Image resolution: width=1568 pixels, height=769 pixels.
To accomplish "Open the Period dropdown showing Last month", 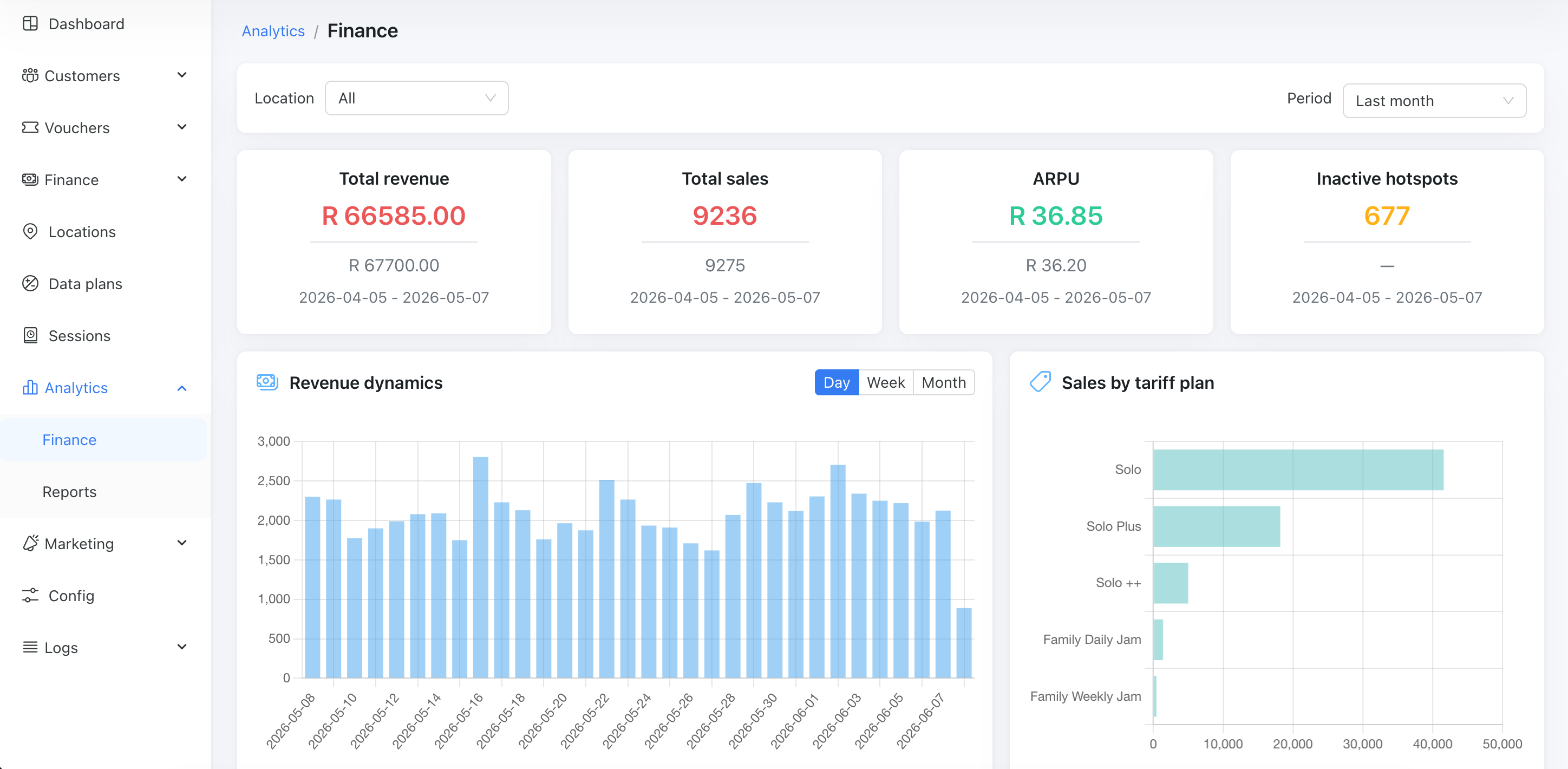I will point(1434,101).
